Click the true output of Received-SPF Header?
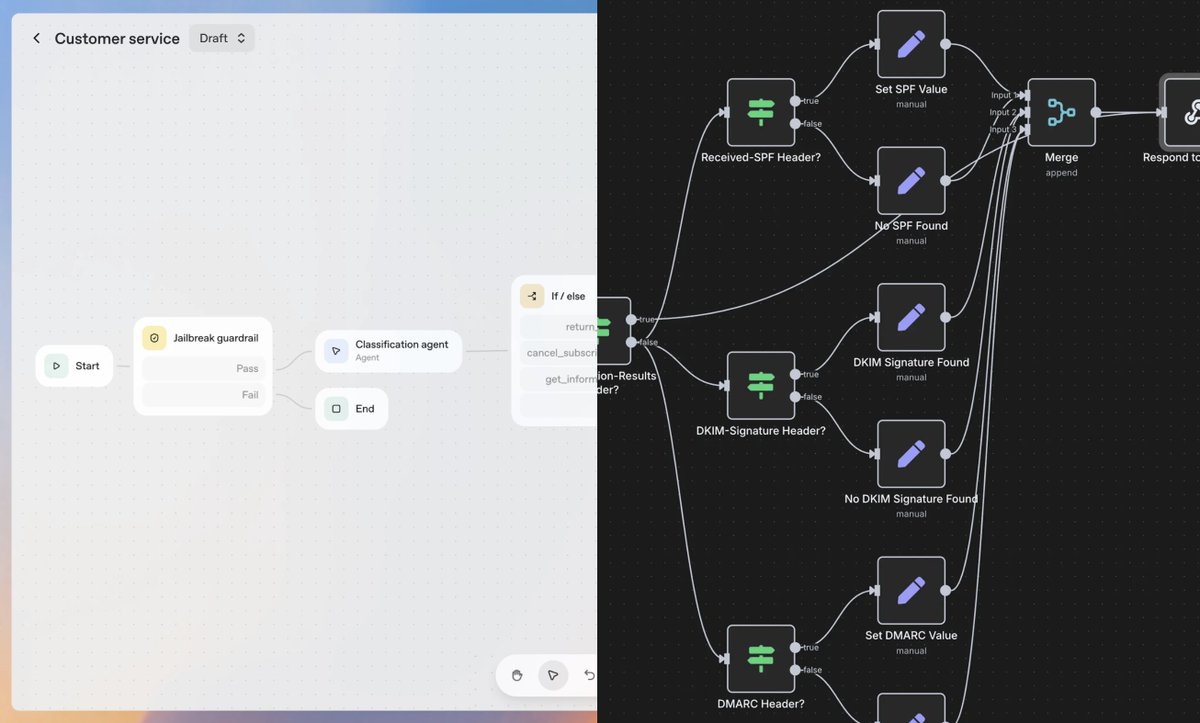 [795, 101]
